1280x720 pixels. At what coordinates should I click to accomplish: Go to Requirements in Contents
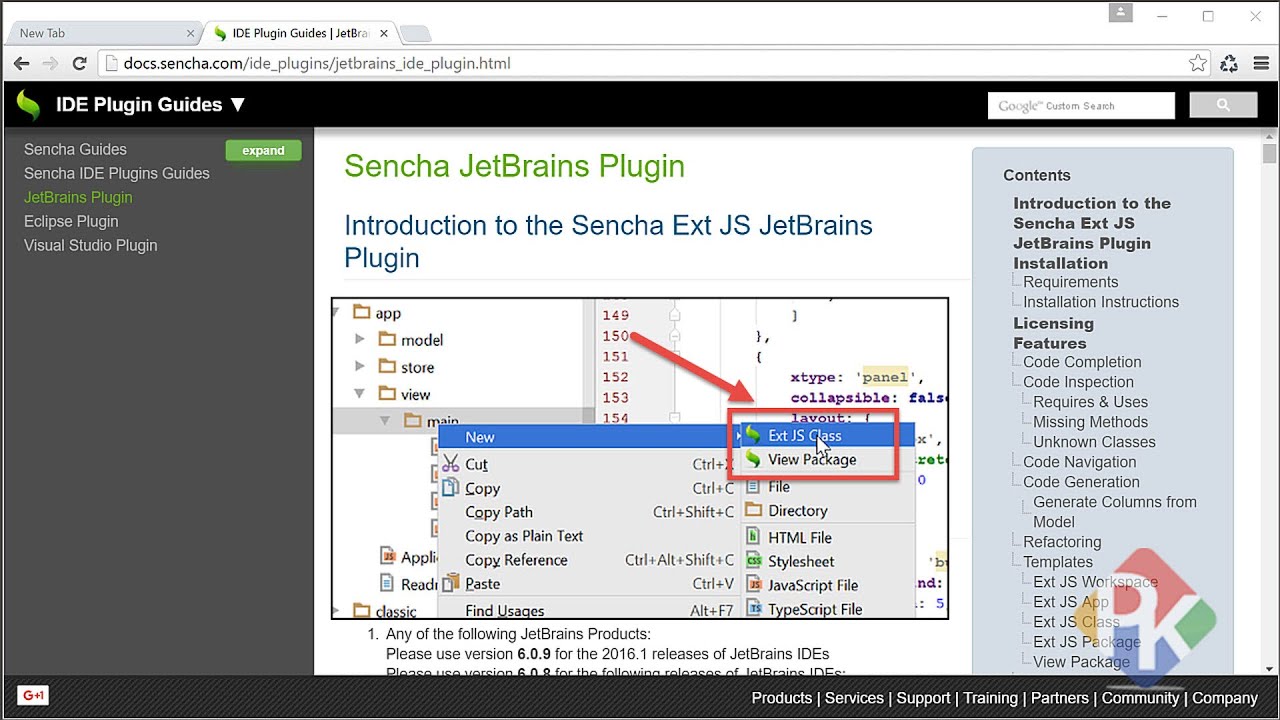coord(1071,282)
